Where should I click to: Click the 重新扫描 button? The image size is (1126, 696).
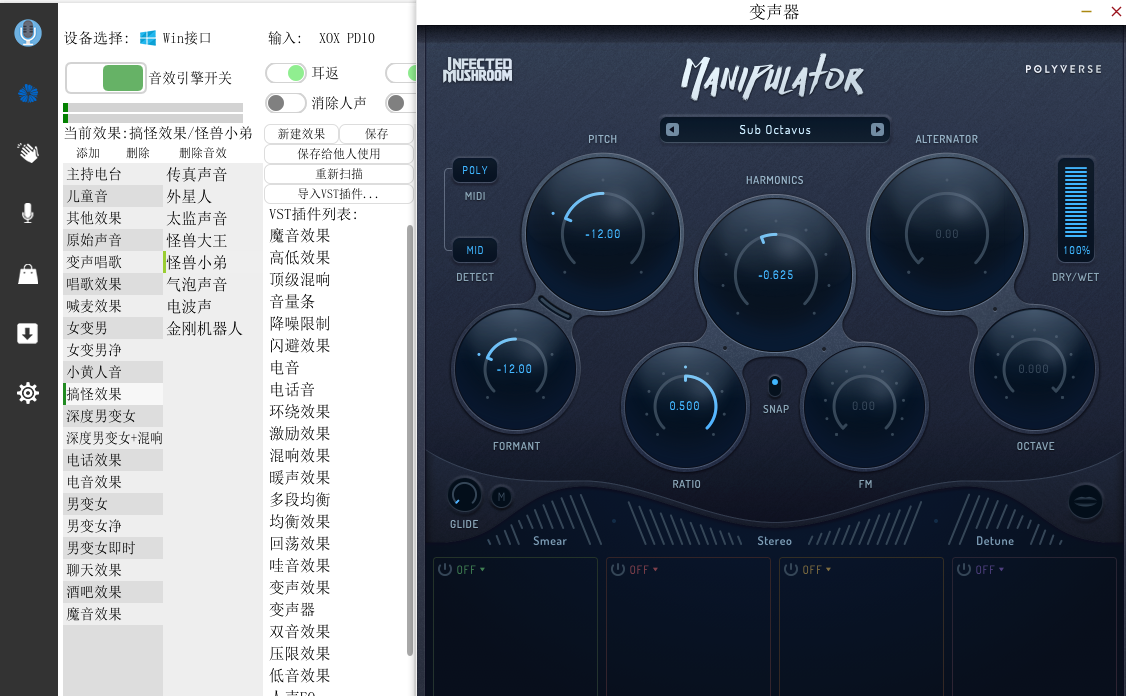[x=339, y=174]
